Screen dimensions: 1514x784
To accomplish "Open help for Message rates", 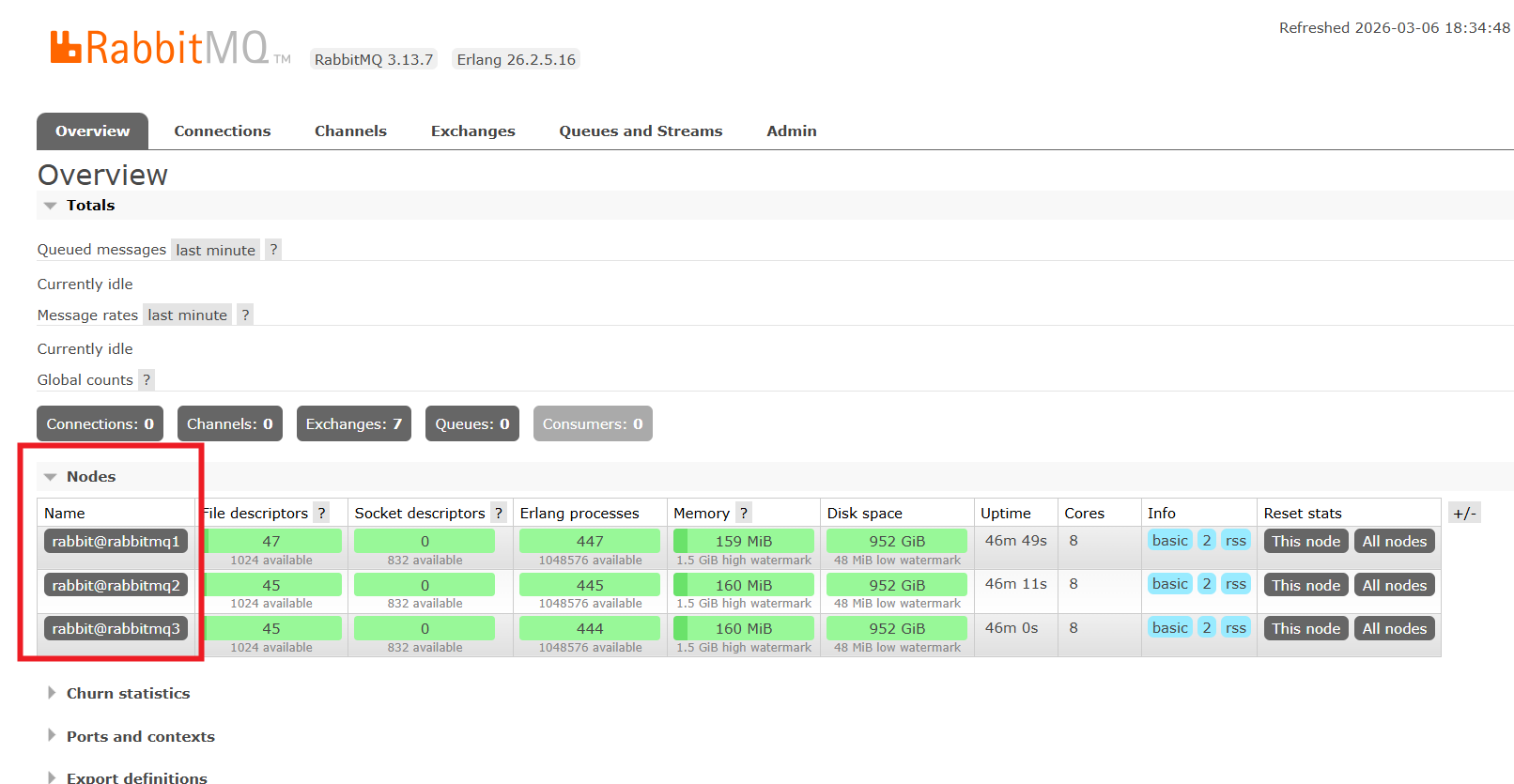I will [x=245, y=315].
